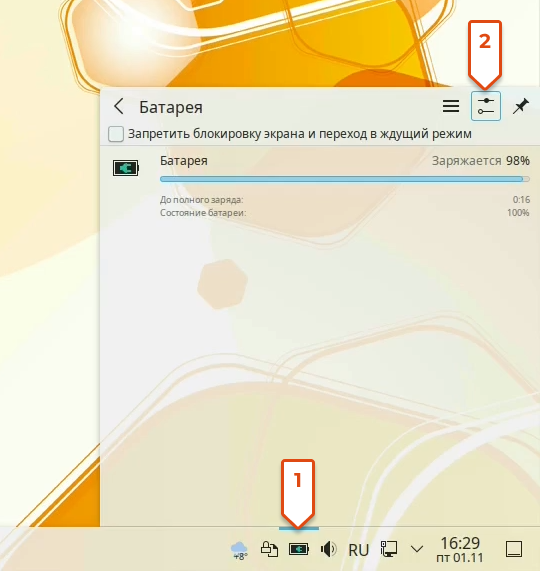Image resolution: width=540 pixels, height=571 pixels.
Task: Open the weather +8° tray widget
Action: (240, 550)
